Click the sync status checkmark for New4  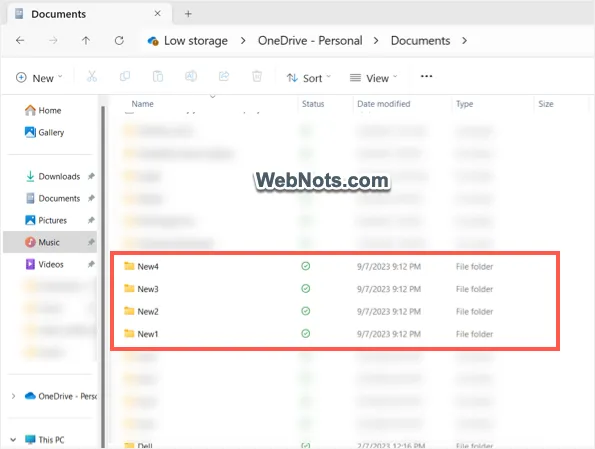(x=305, y=266)
